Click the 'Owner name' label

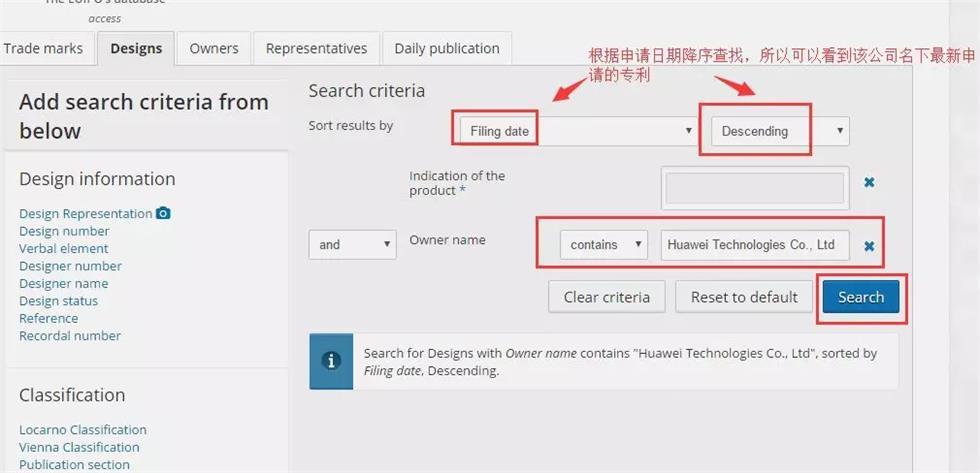point(448,240)
